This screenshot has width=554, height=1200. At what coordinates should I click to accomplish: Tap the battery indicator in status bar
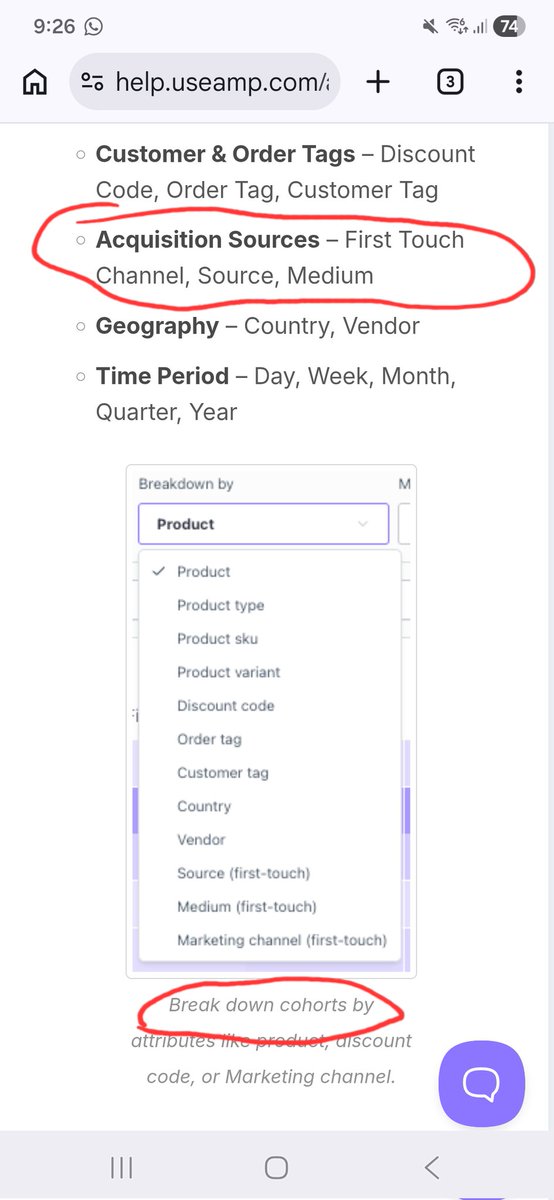point(509,27)
